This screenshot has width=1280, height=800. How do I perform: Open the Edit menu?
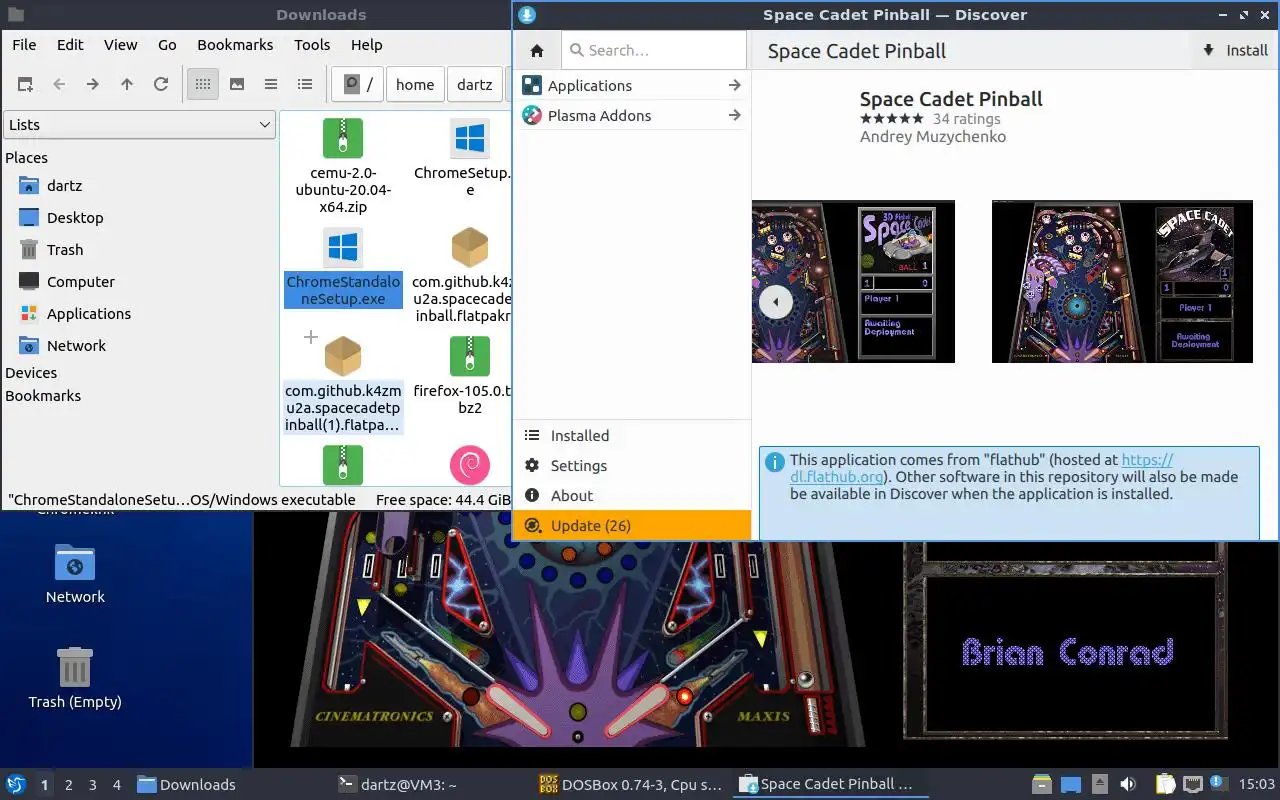[x=70, y=45]
